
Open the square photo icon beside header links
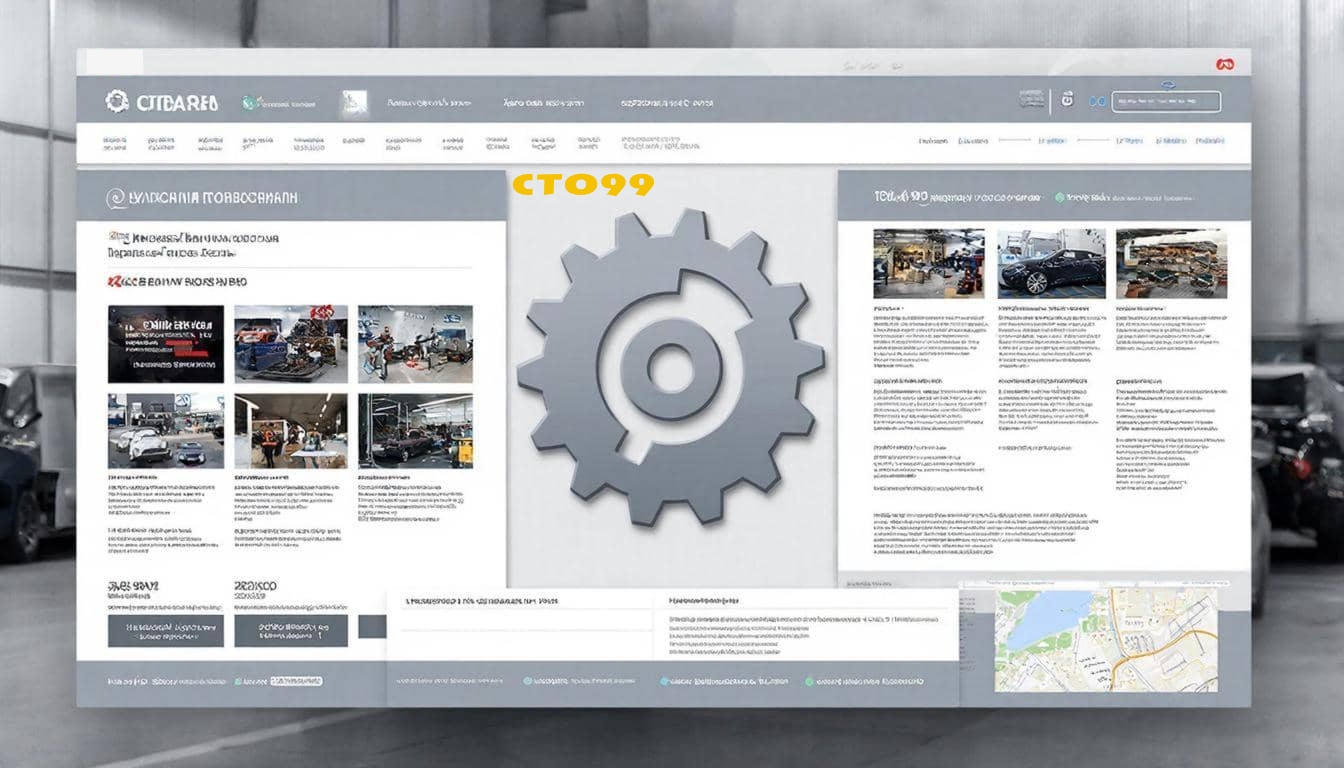(353, 100)
